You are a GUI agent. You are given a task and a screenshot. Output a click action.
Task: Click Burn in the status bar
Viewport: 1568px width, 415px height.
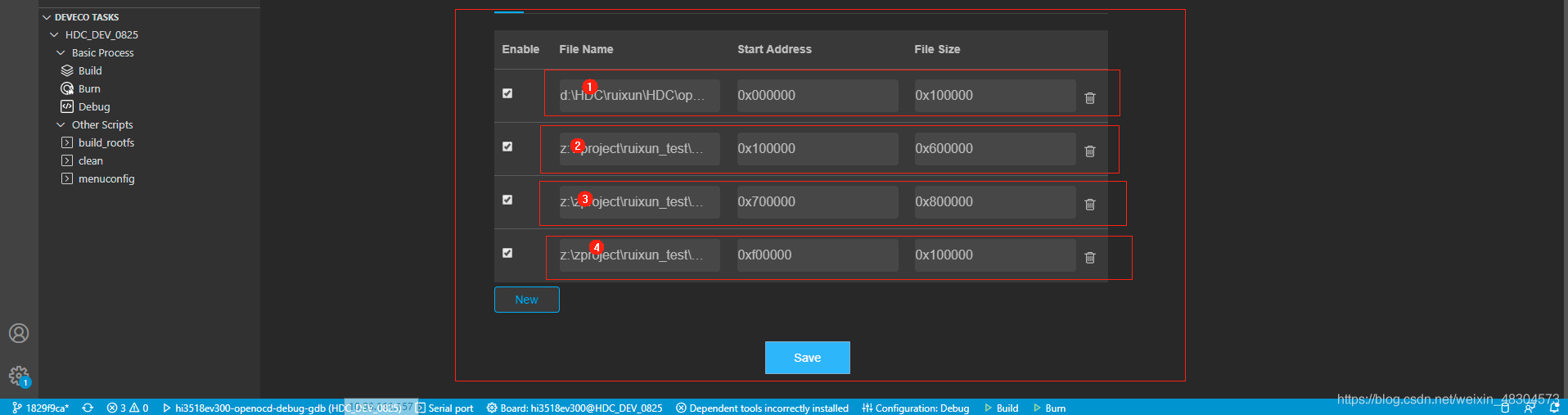(x=1050, y=408)
